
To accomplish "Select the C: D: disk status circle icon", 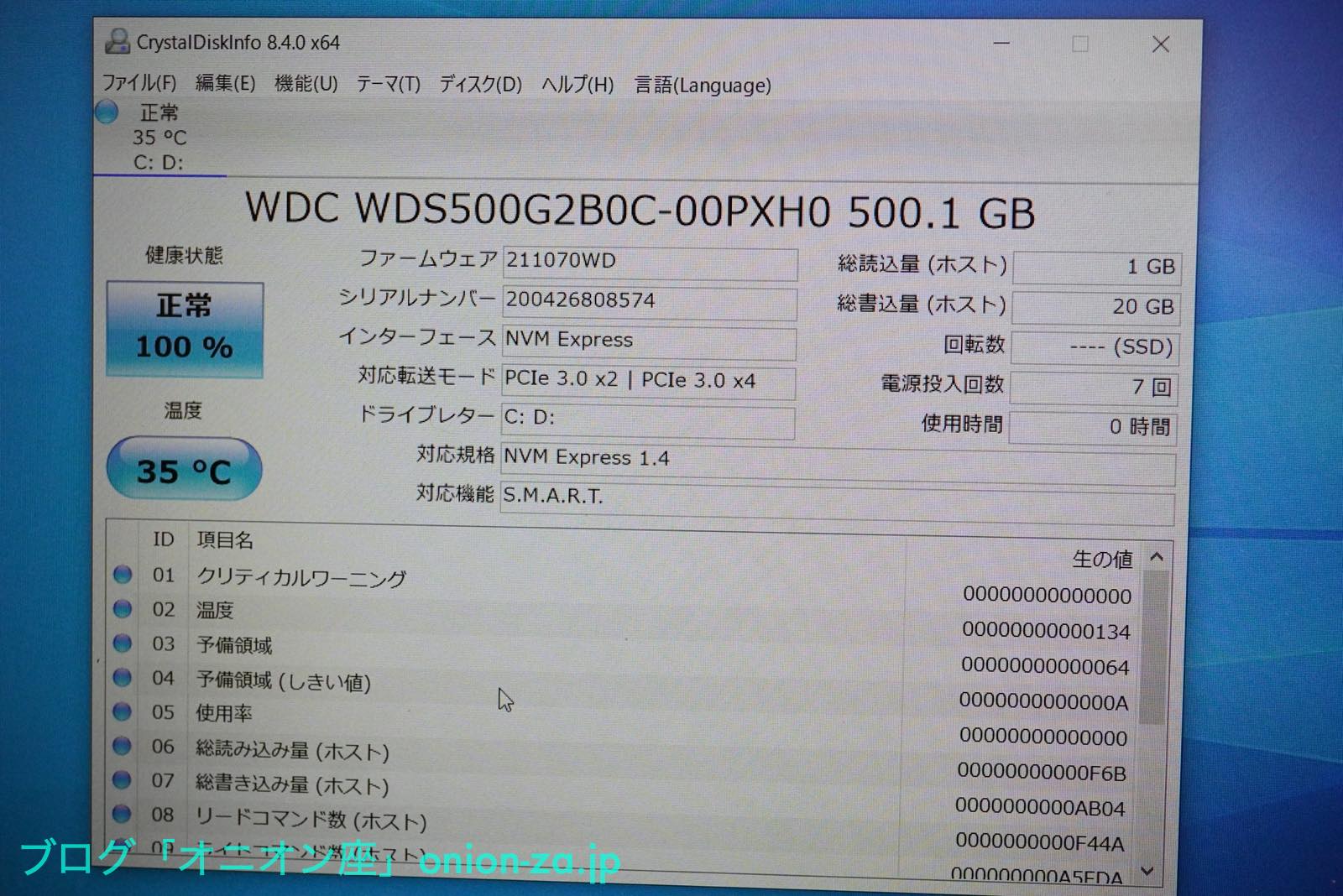I will coord(107,111).
